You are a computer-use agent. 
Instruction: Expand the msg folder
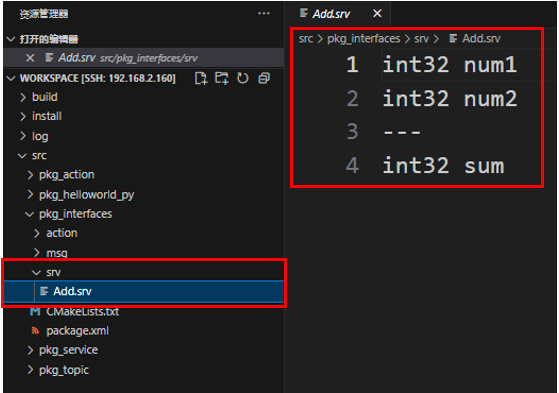[x=37, y=253]
